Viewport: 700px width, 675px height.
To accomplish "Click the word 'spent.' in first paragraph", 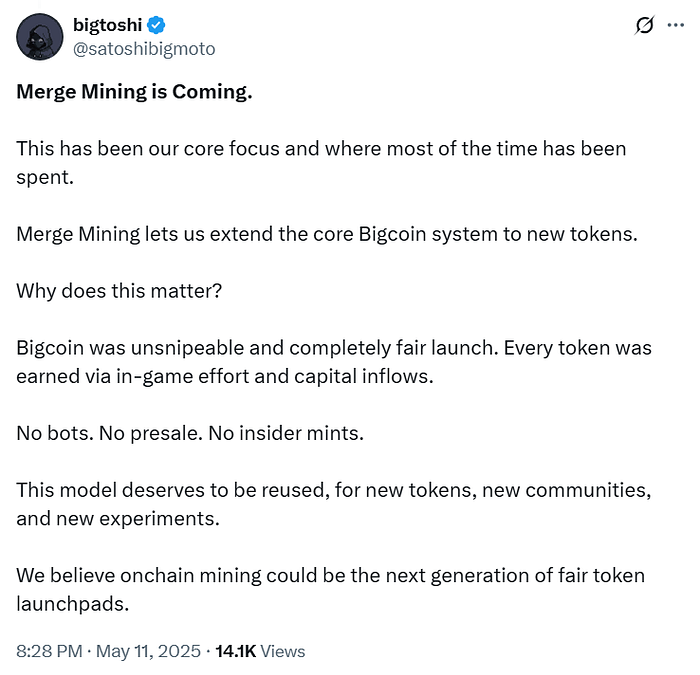I will click(45, 178).
